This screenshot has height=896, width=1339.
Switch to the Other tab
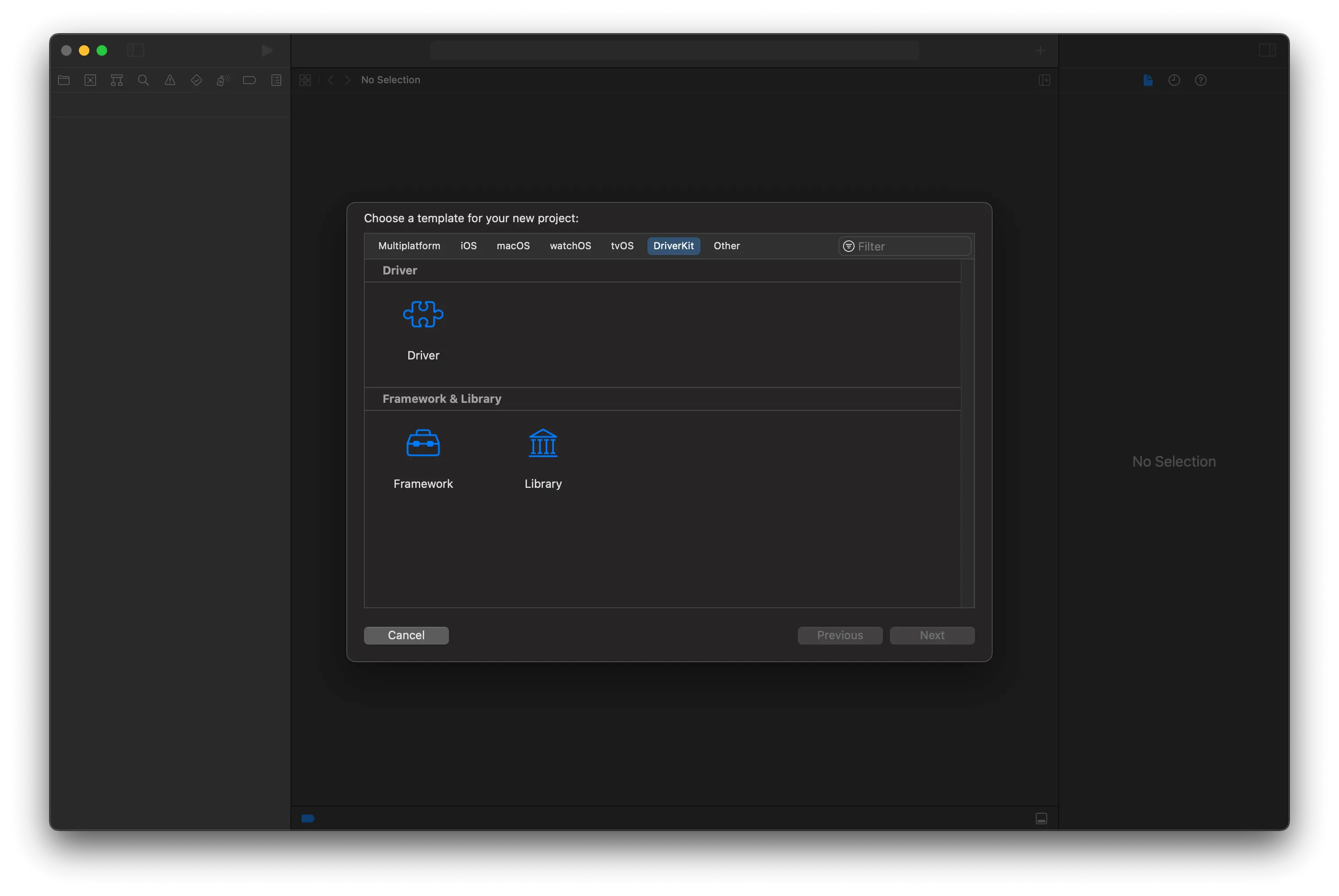point(726,246)
